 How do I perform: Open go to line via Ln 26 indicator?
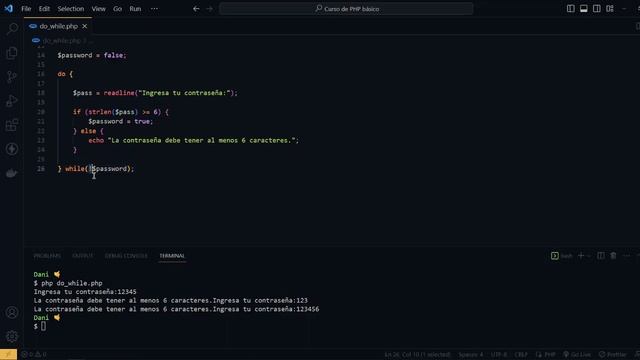click(x=417, y=354)
